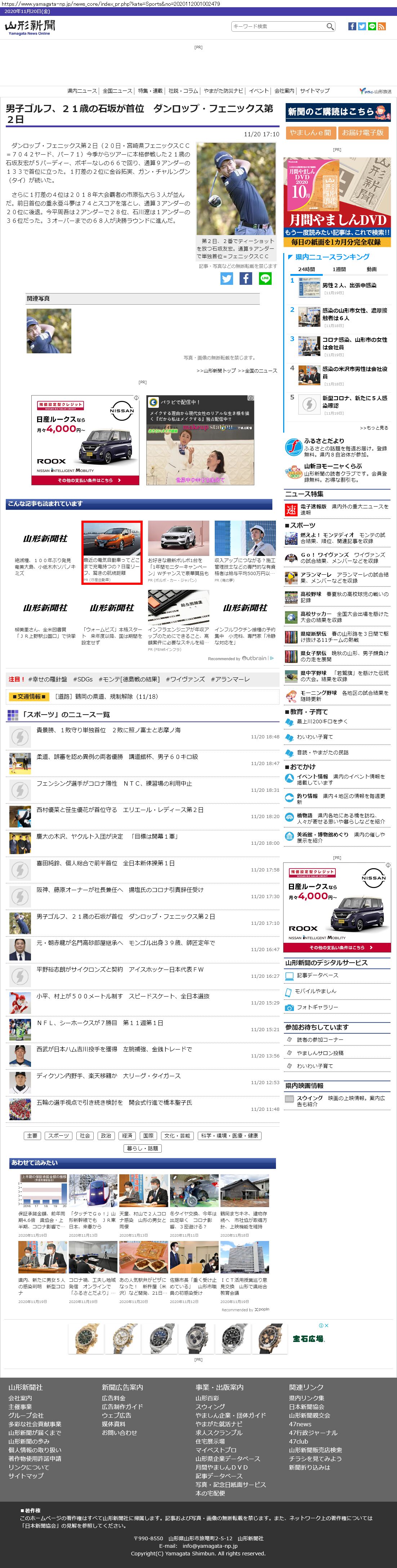
Task: Click the モンテディオ news icon
Action: point(291,538)
